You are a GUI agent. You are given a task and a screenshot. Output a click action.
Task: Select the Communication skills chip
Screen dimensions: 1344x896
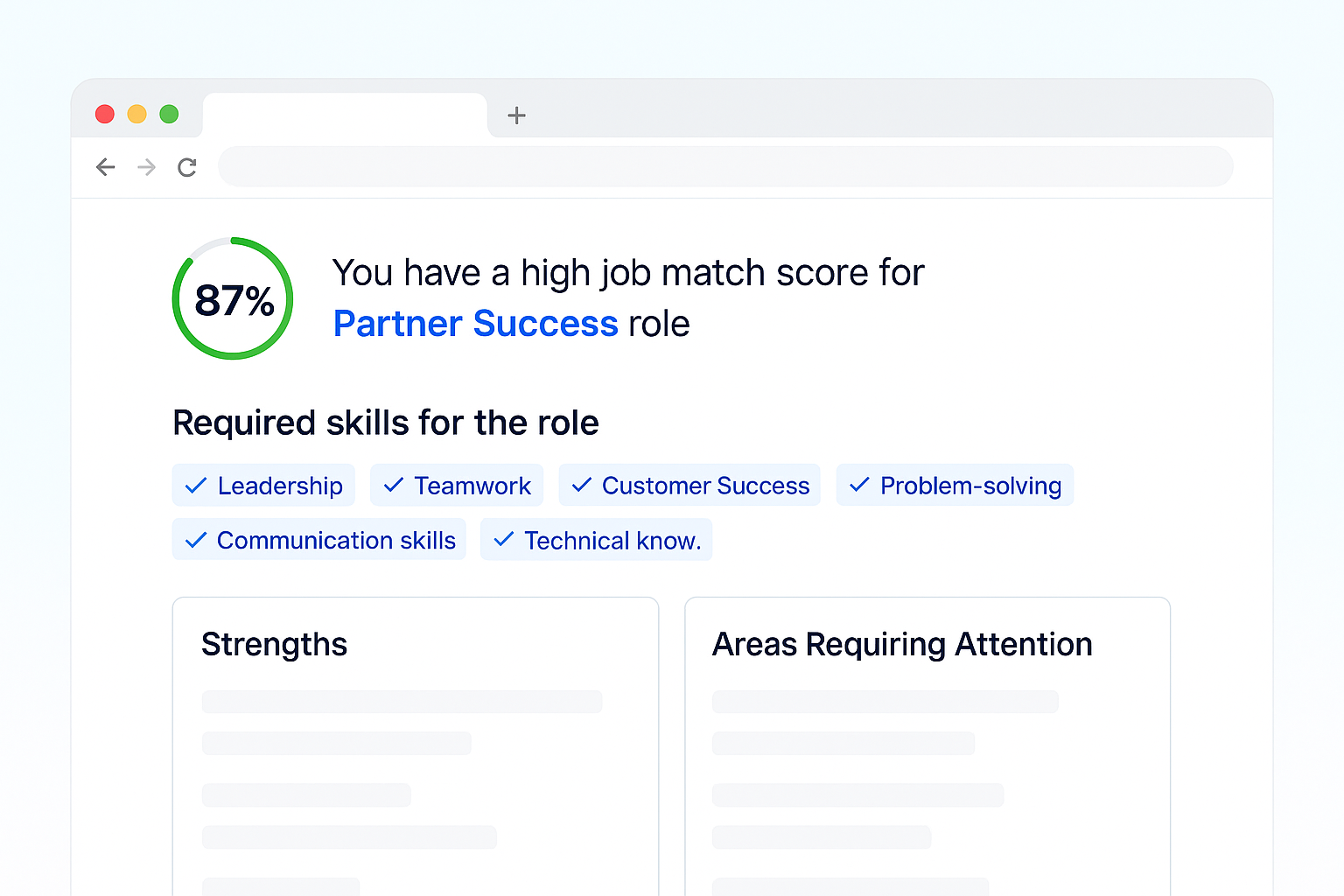318,540
